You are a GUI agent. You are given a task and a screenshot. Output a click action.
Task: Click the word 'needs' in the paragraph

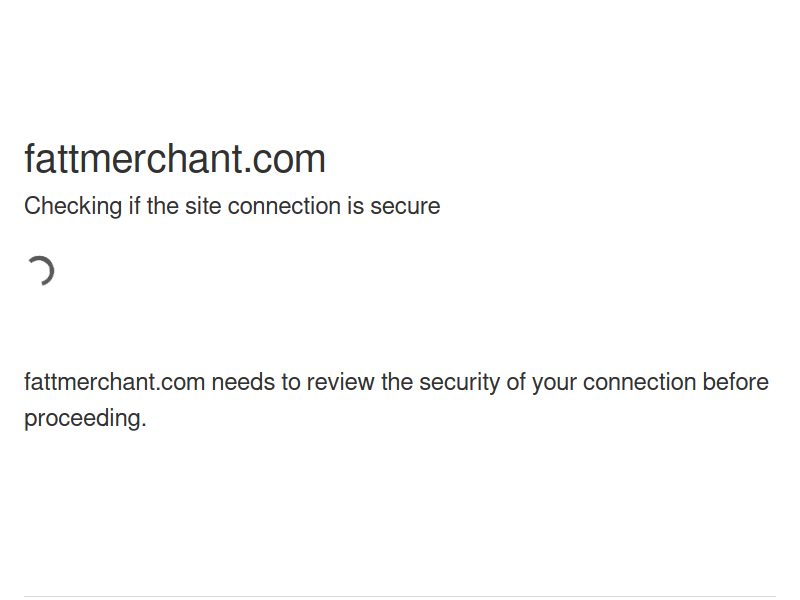[x=243, y=382]
